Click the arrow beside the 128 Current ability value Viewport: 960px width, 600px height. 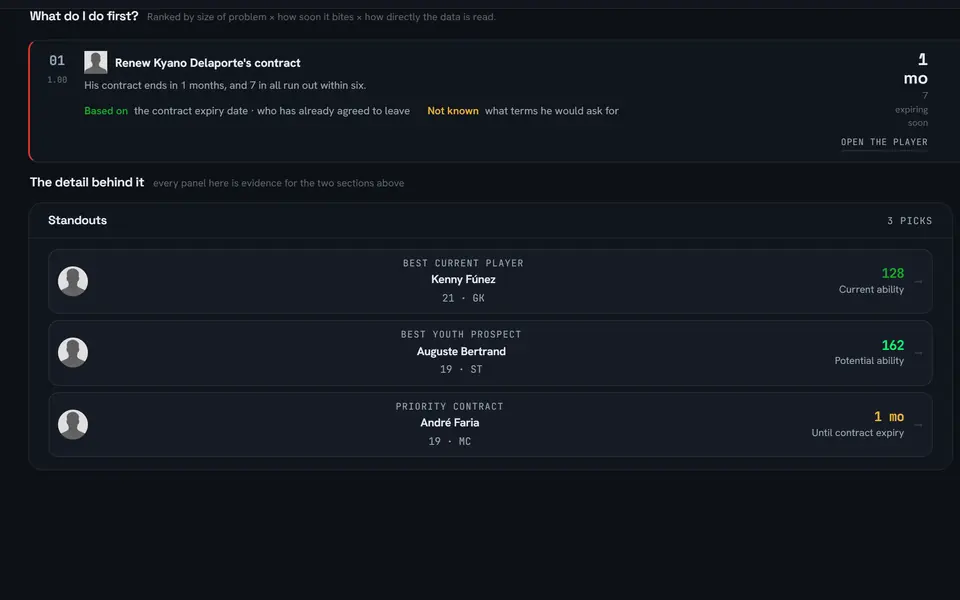918,282
